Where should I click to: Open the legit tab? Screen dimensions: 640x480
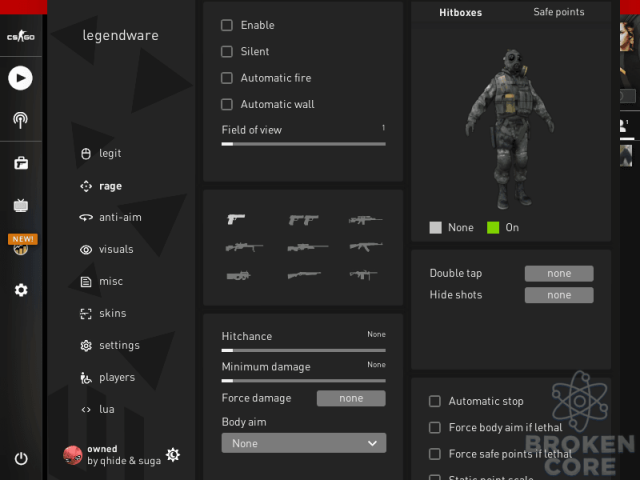pos(101,153)
